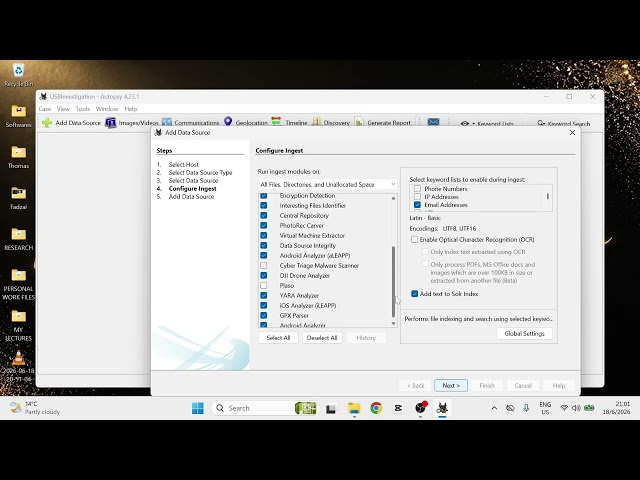Open the Thomas desktop folder
Image resolution: width=640 pixels, height=480 pixels.
[x=18, y=157]
